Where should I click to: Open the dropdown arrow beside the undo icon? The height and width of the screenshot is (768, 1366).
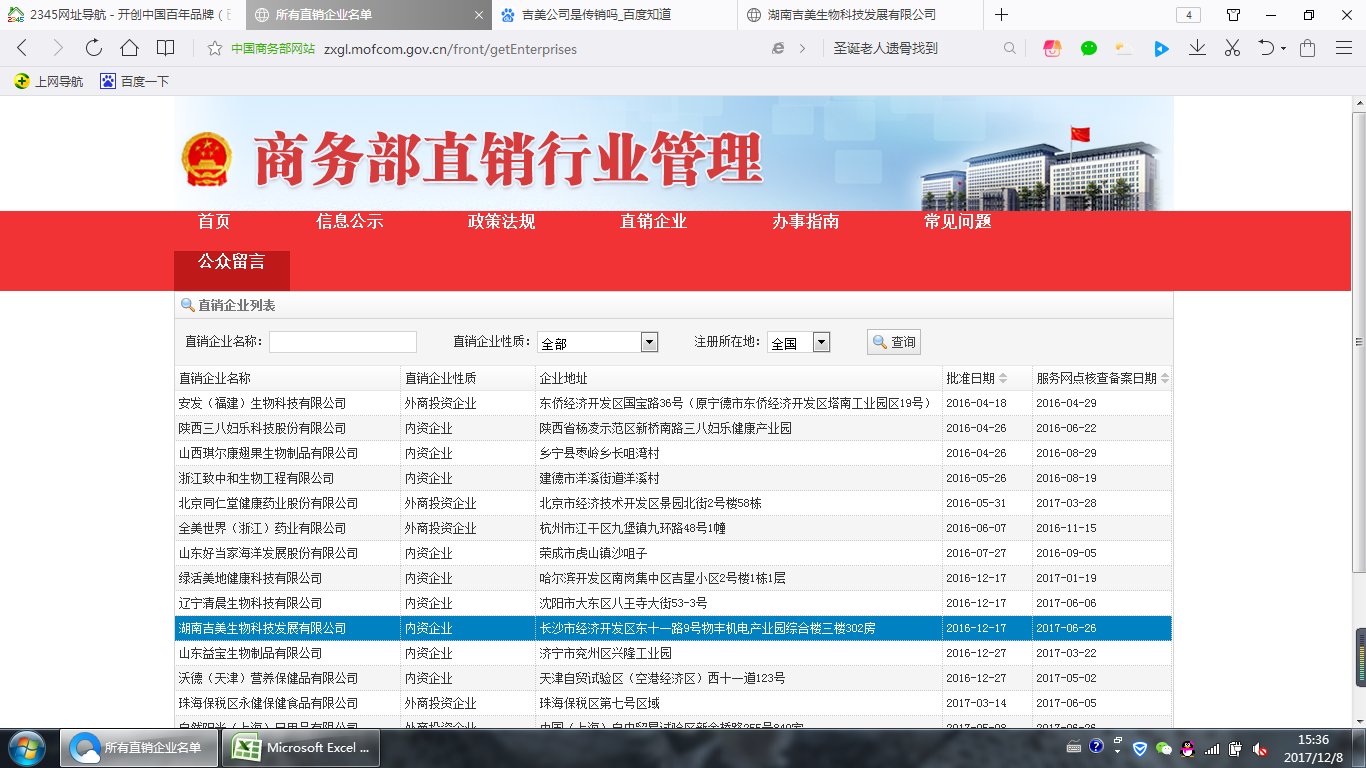[1283, 48]
